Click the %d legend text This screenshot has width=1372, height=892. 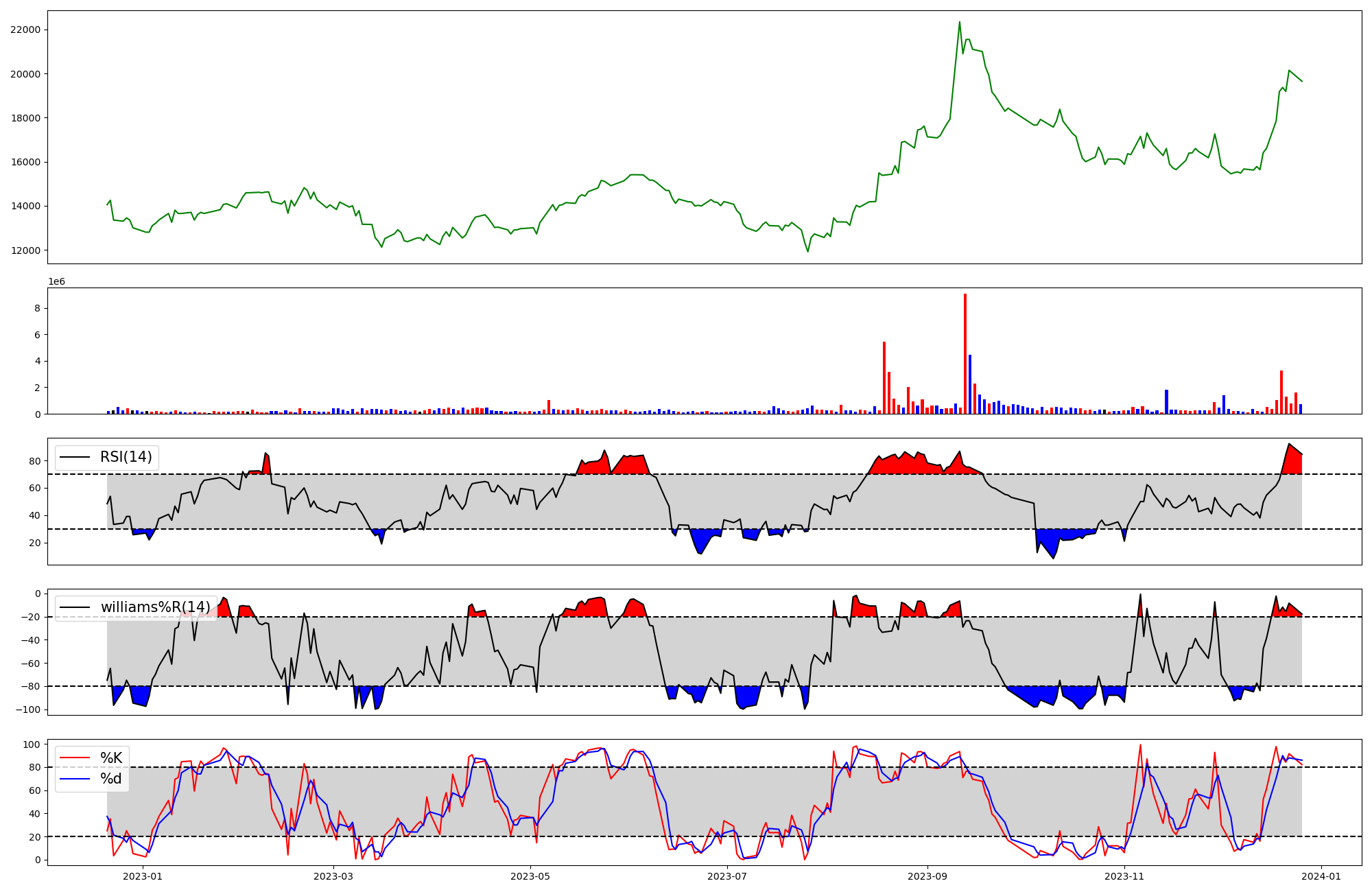[111, 778]
